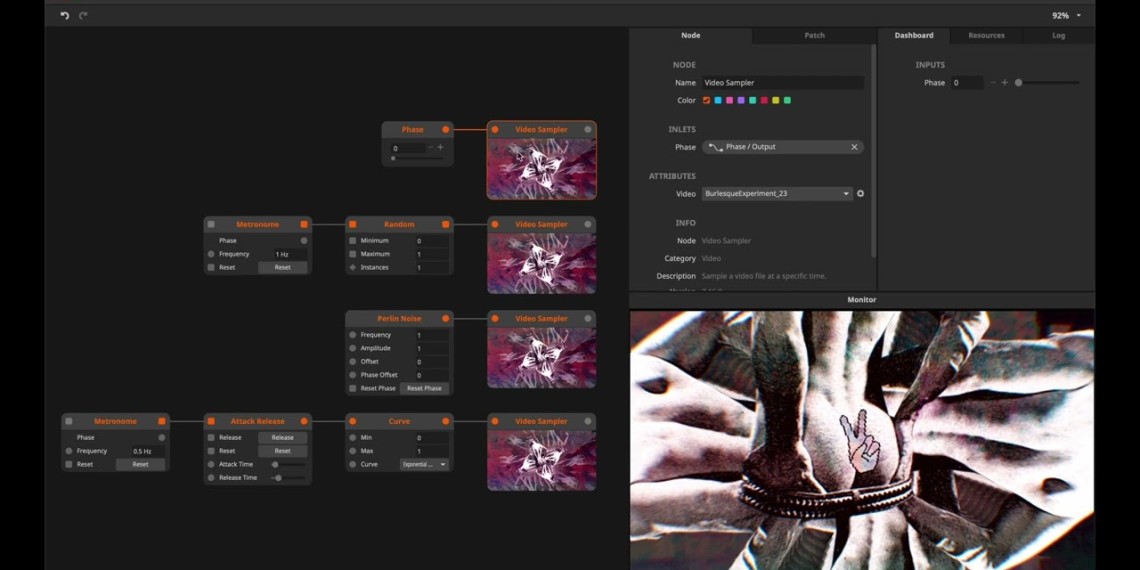Click the redo arrow icon
Screen dimensions: 1140x570
83,16
